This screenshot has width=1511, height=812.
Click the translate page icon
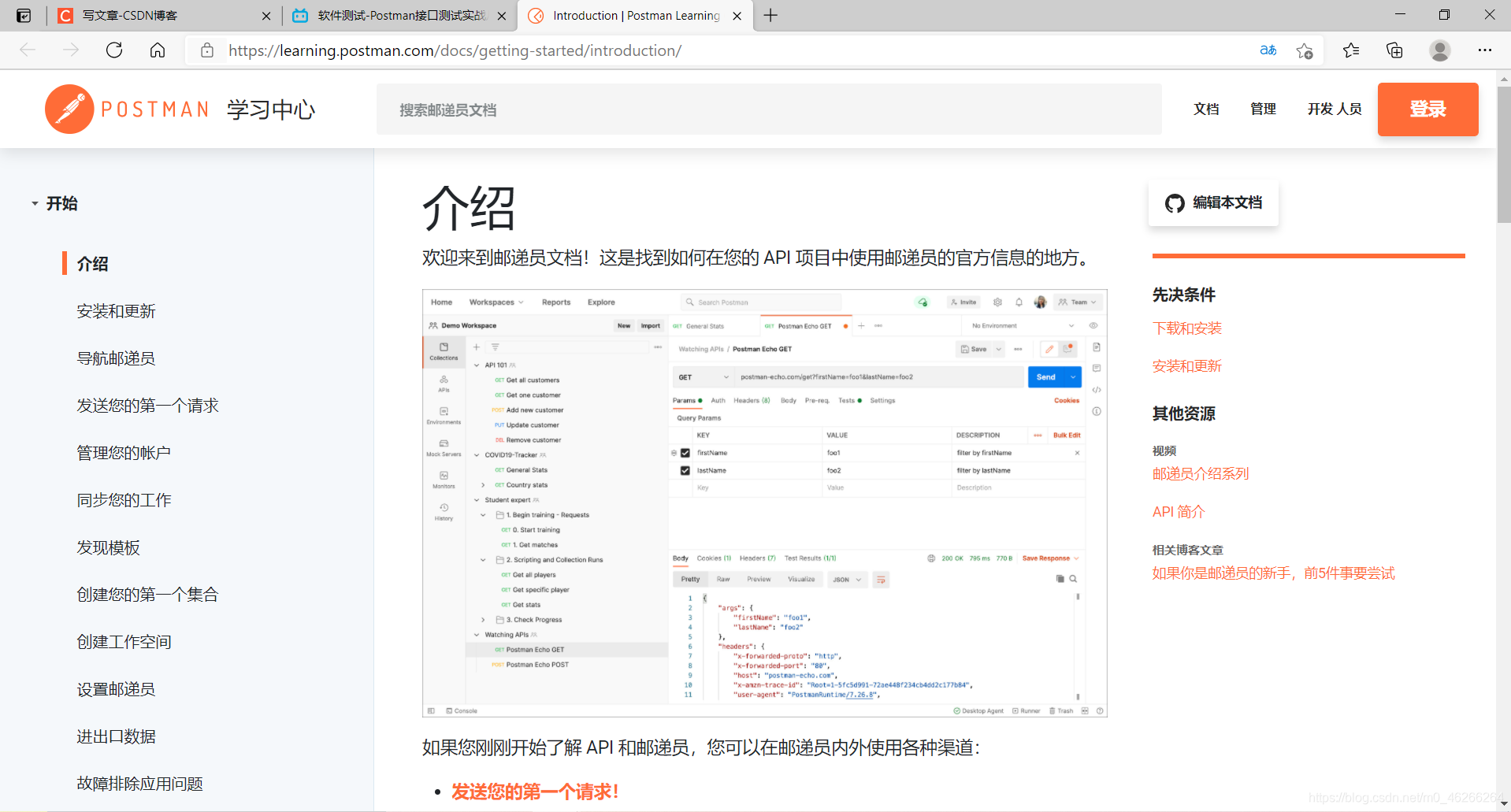[x=1268, y=50]
